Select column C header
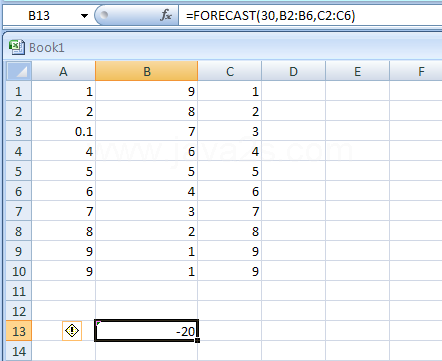The height and width of the screenshot is (361, 442). click(230, 71)
